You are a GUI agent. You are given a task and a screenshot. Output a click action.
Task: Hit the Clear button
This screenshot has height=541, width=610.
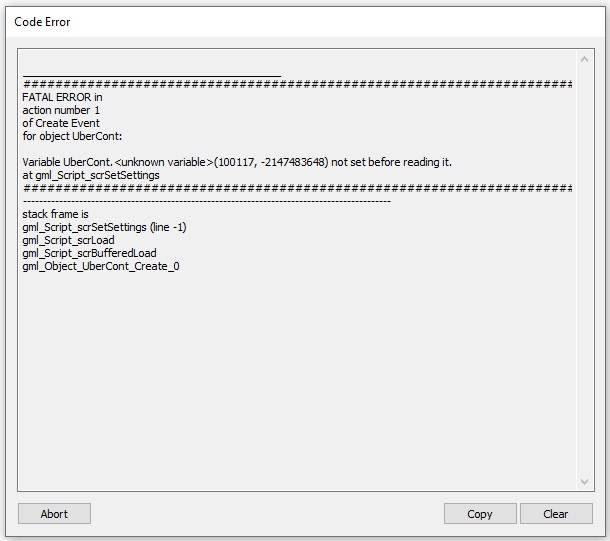pos(556,514)
